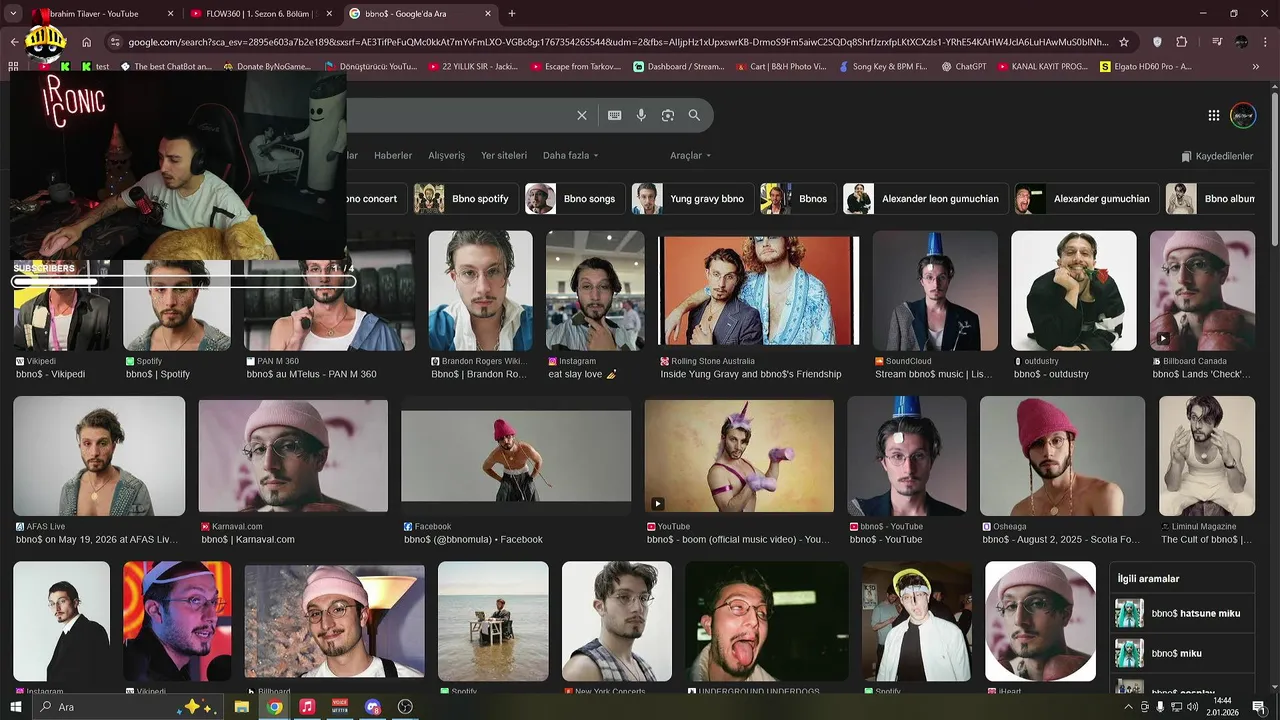The image size is (1280, 720).
Task: Switch to the FLOW360 browser tab
Action: 262,14
